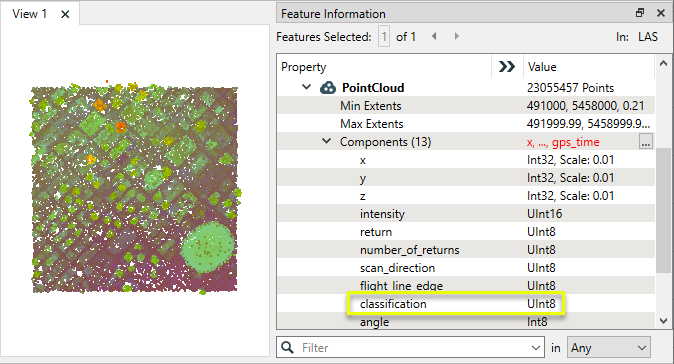
Task: Click the point cloud in View 1
Action: (135, 189)
